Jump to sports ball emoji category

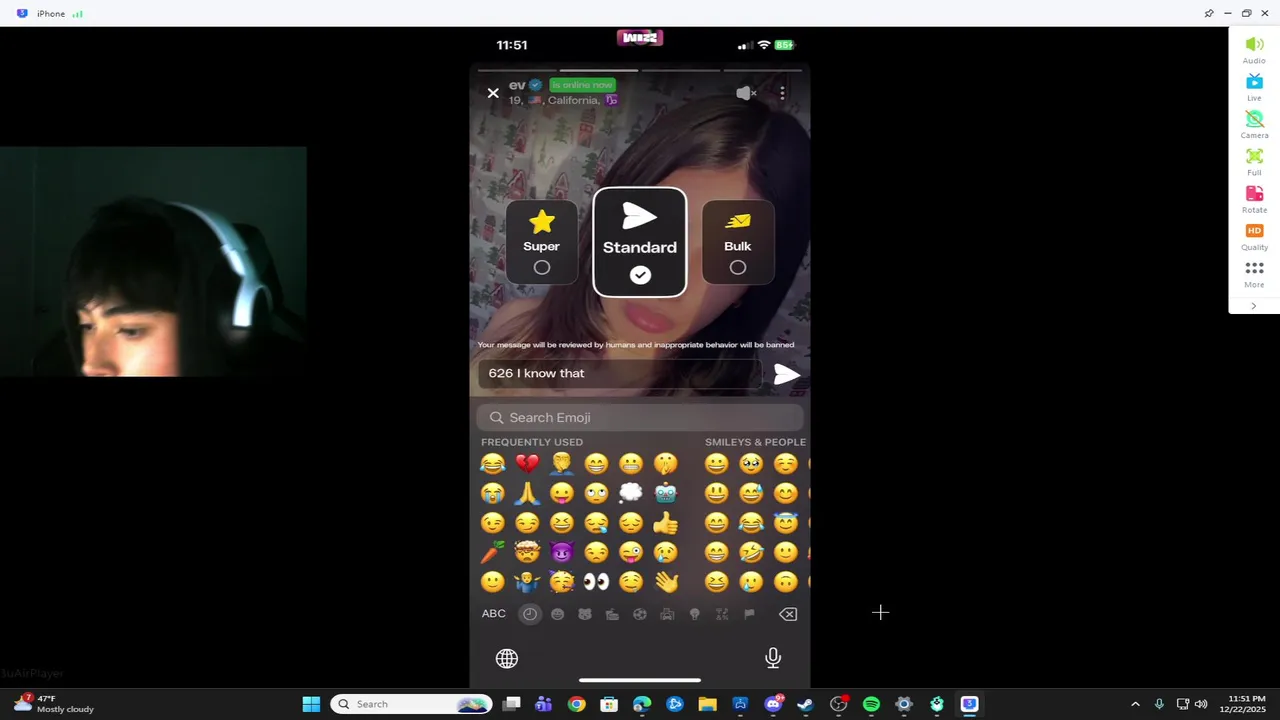point(640,614)
